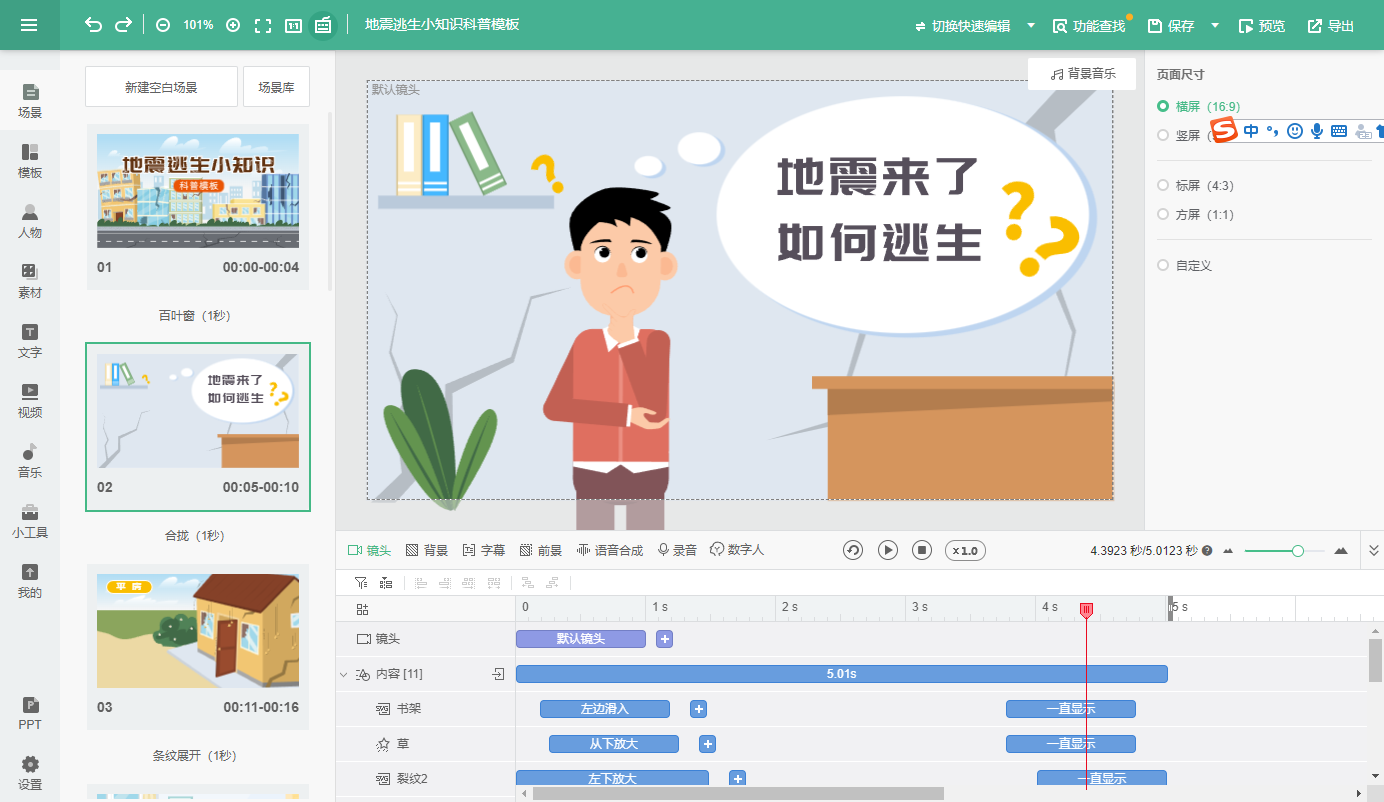Collapse the 内容 [11] layer group
Screen dimensions: 1384x802
click(x=344, y=675)
